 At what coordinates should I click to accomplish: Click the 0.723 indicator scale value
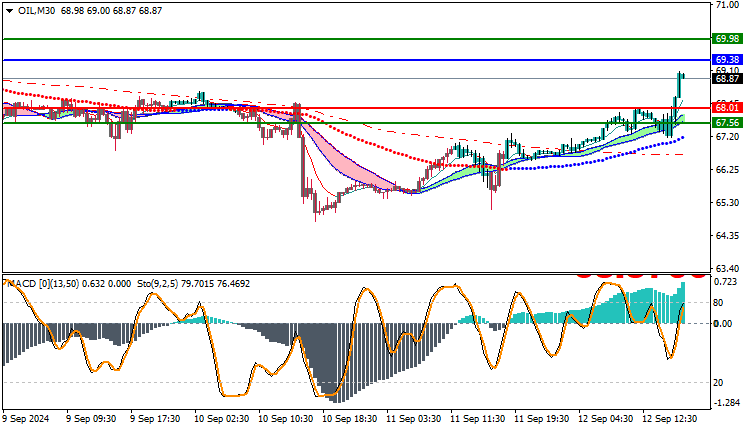pyautogui.click(x=726, y=282)
